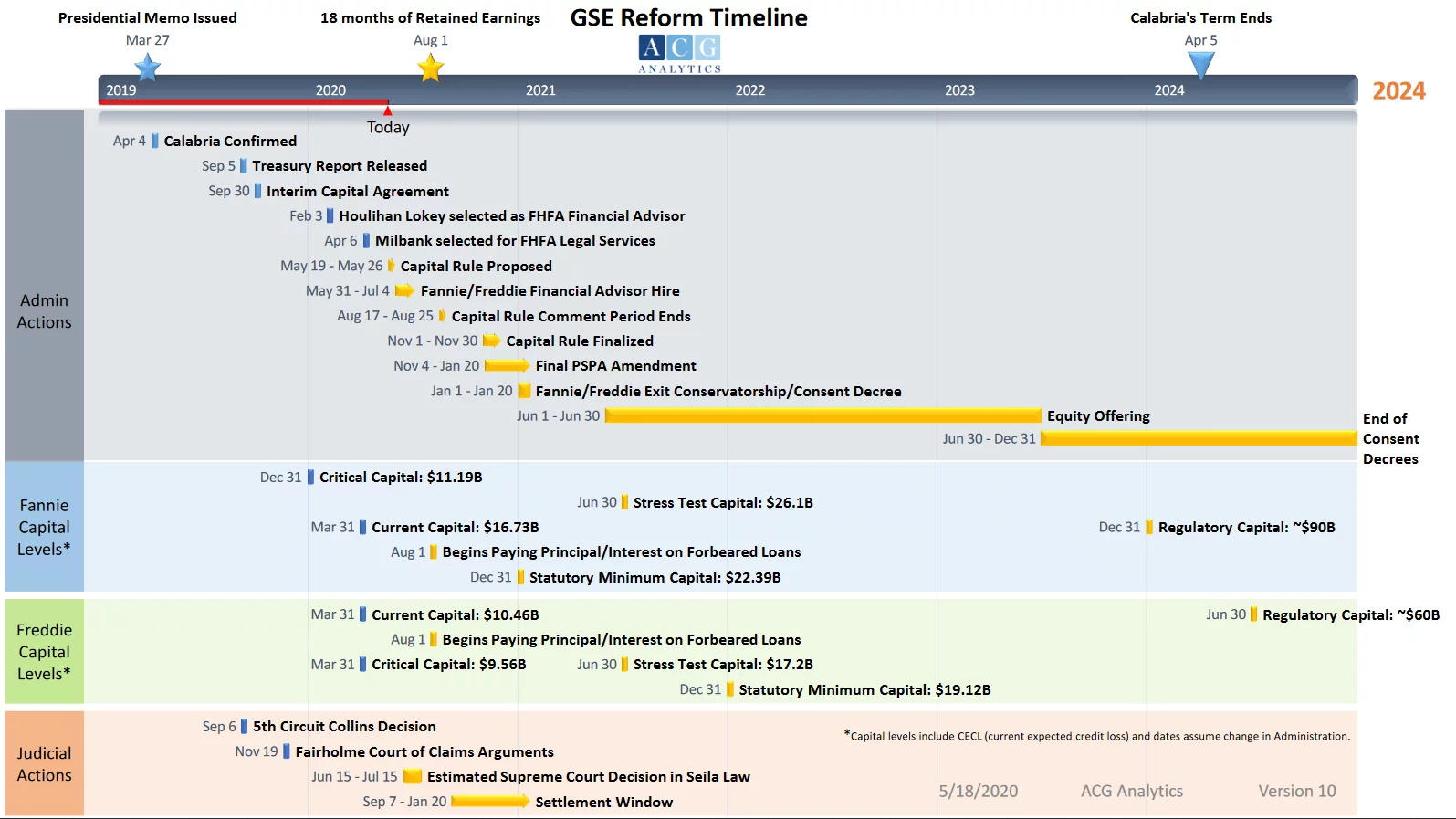Screen dimensions: 1456x819
Task: Click the Treasury Report Released event text
Action: point(339,166)
